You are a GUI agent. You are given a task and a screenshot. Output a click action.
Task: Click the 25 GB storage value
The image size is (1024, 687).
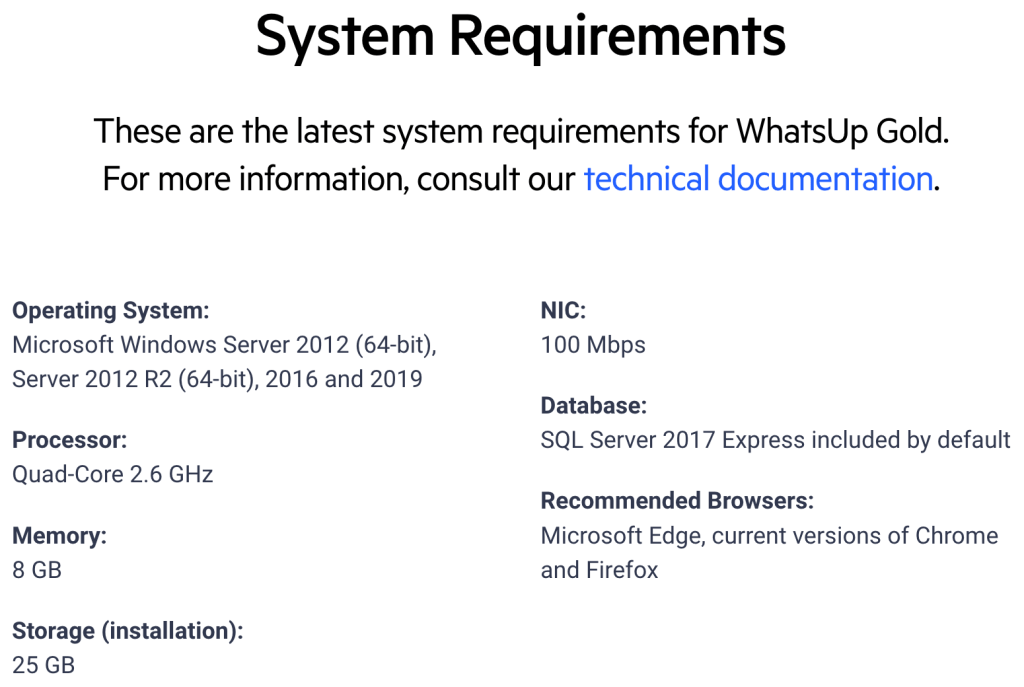click(x=43, y=665)
